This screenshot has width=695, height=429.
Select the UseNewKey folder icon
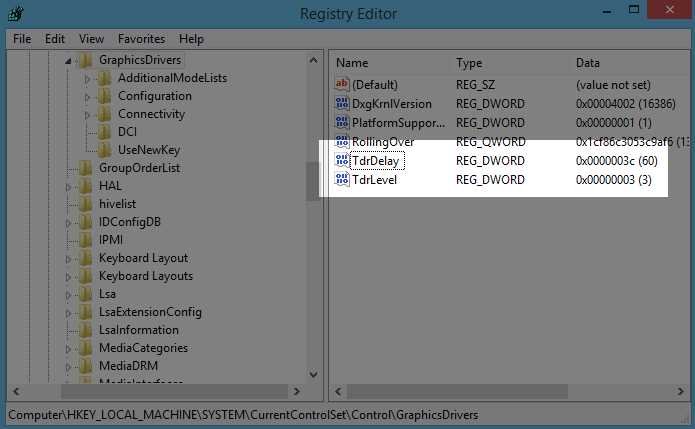tap(105, 150)
